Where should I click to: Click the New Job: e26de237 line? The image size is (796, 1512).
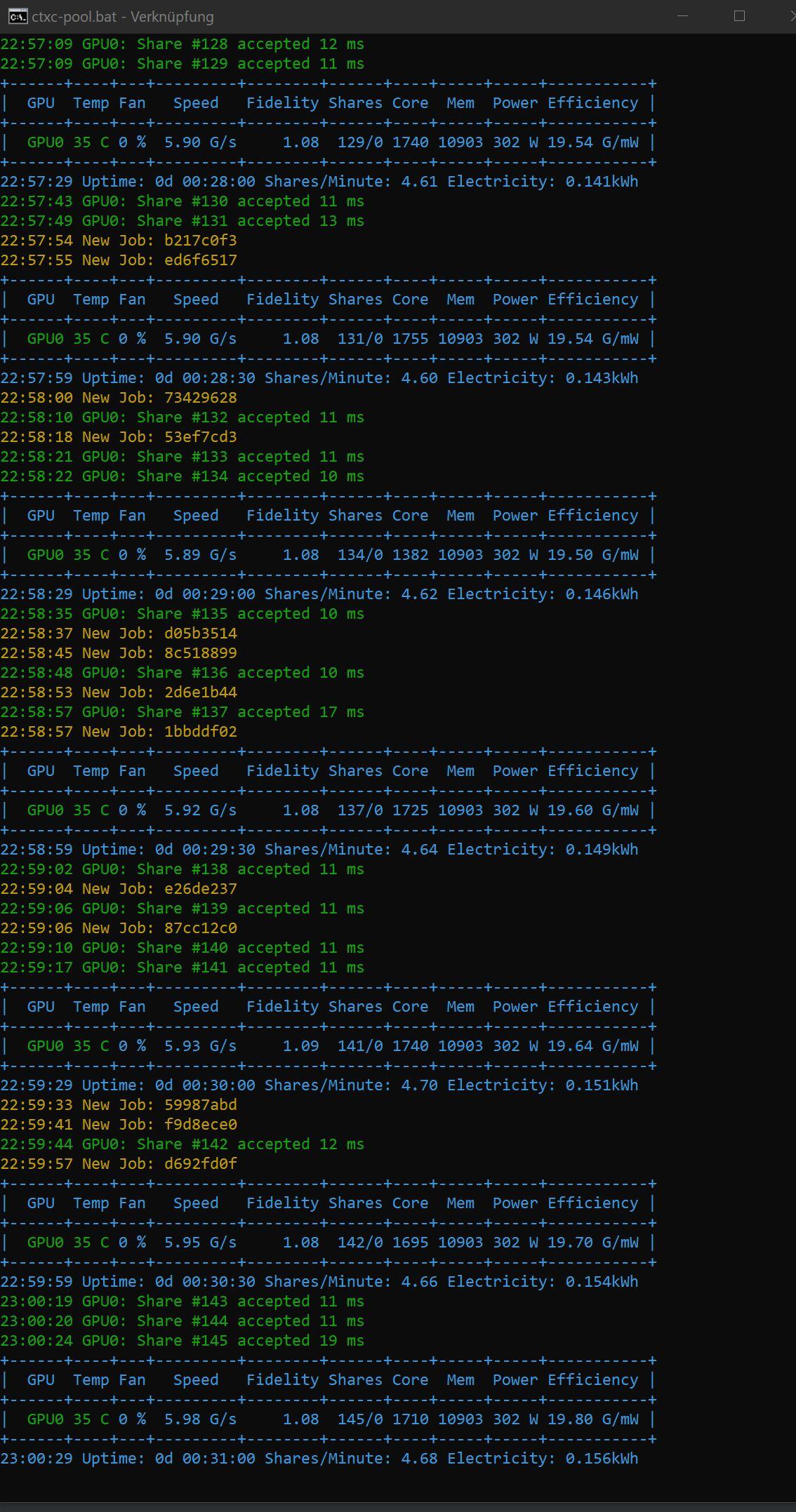click(x=119, y=889)
